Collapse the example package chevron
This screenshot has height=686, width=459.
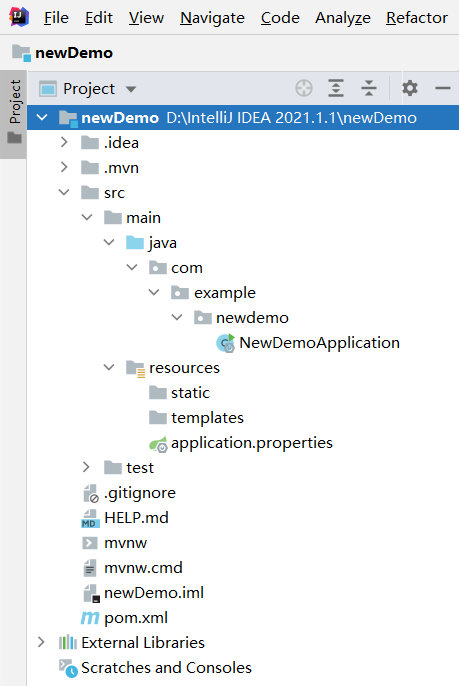[x=154, y=292]
